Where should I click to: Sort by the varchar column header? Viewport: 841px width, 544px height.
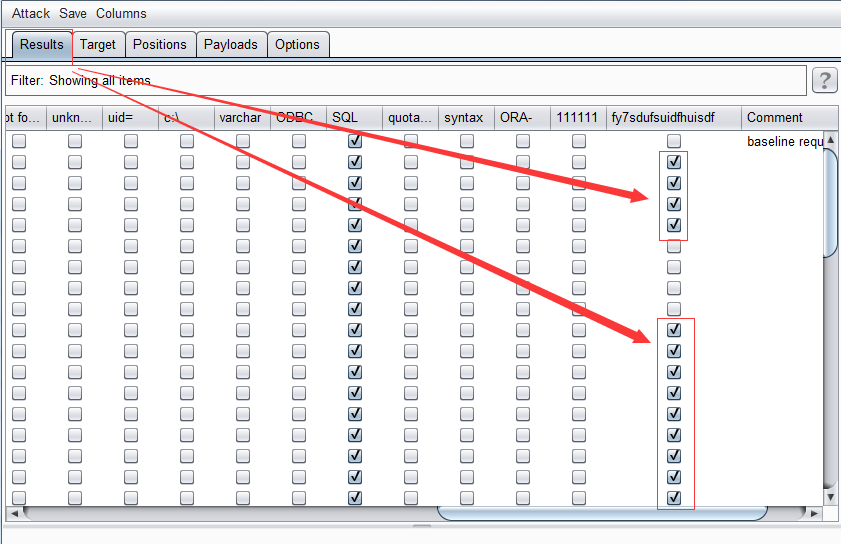coord(242,117)
